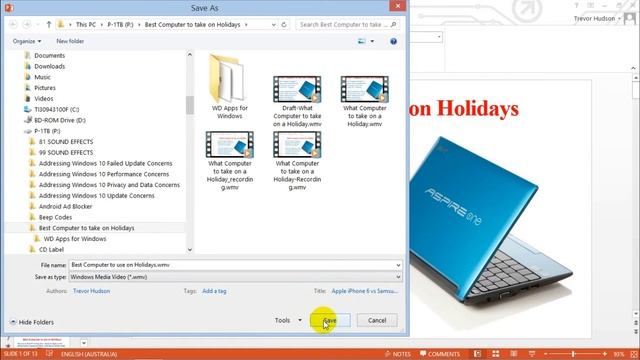
Task: Go up one folder level arrow
Action: (49, 24)
